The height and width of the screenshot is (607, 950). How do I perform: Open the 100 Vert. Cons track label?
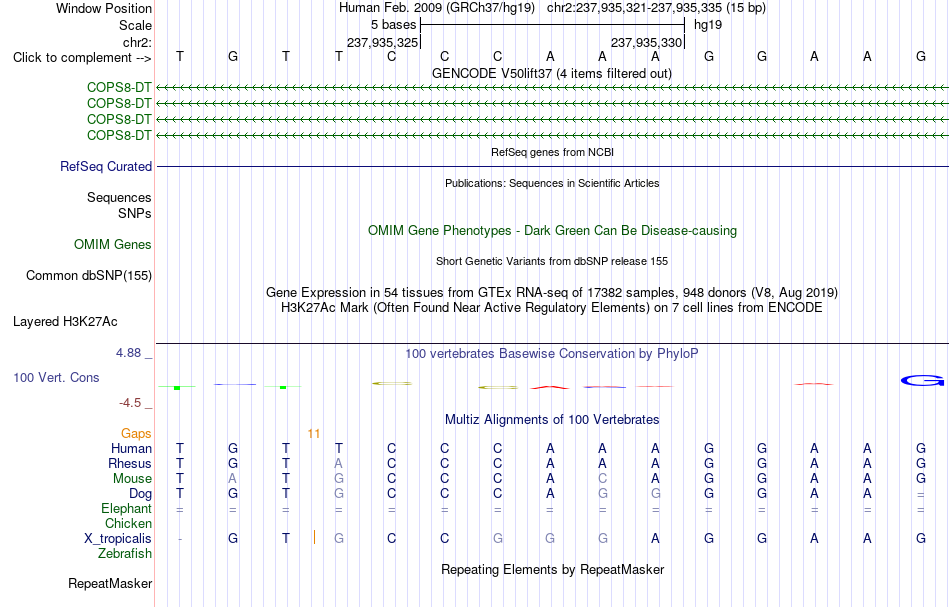[x=56, y=377]
